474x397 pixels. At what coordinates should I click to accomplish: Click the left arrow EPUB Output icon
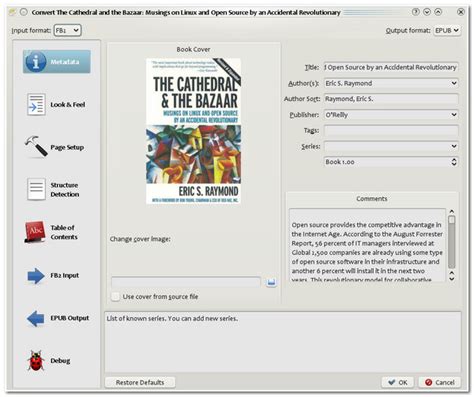pyautogui.click(x=35, y=318)
